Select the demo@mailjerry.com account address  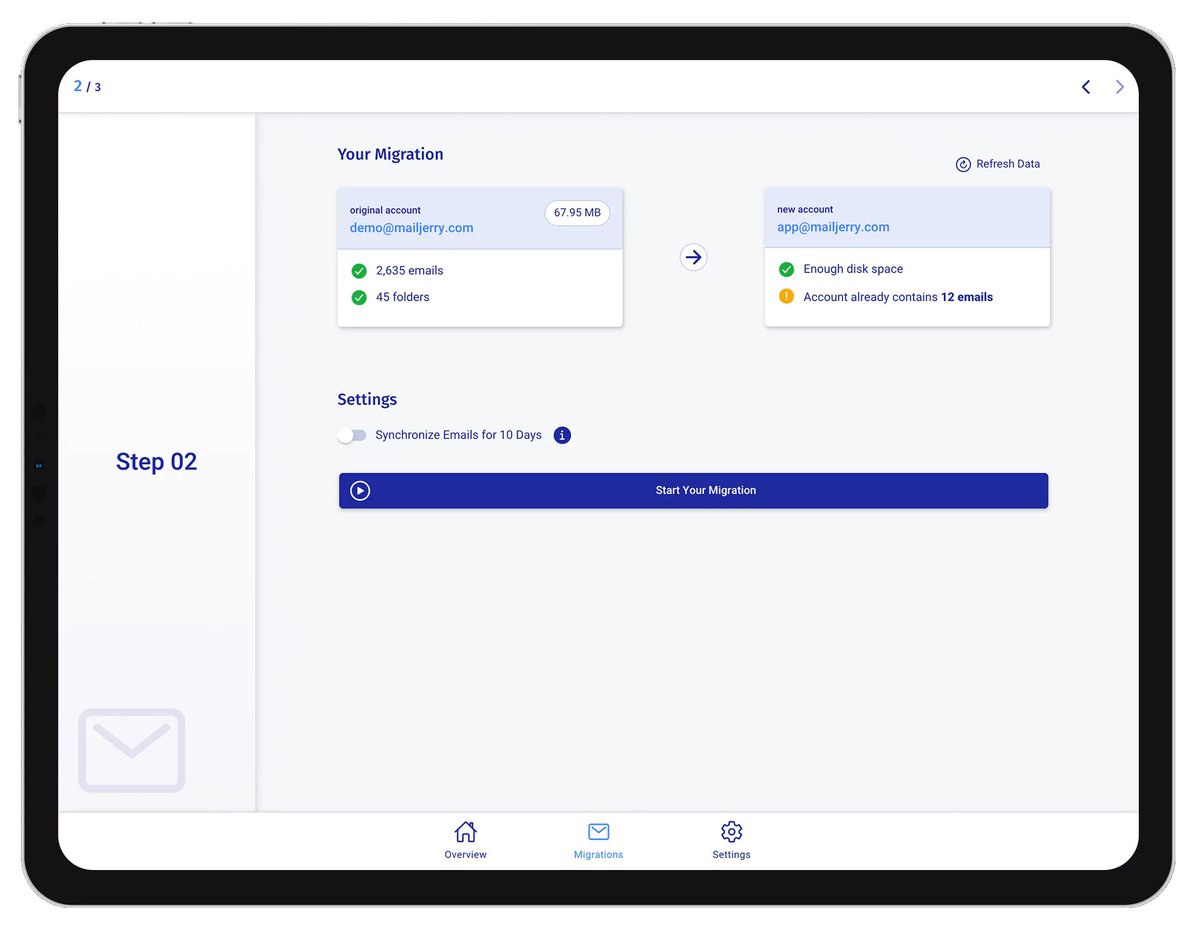pyautogui.click(x=411, y=228)
